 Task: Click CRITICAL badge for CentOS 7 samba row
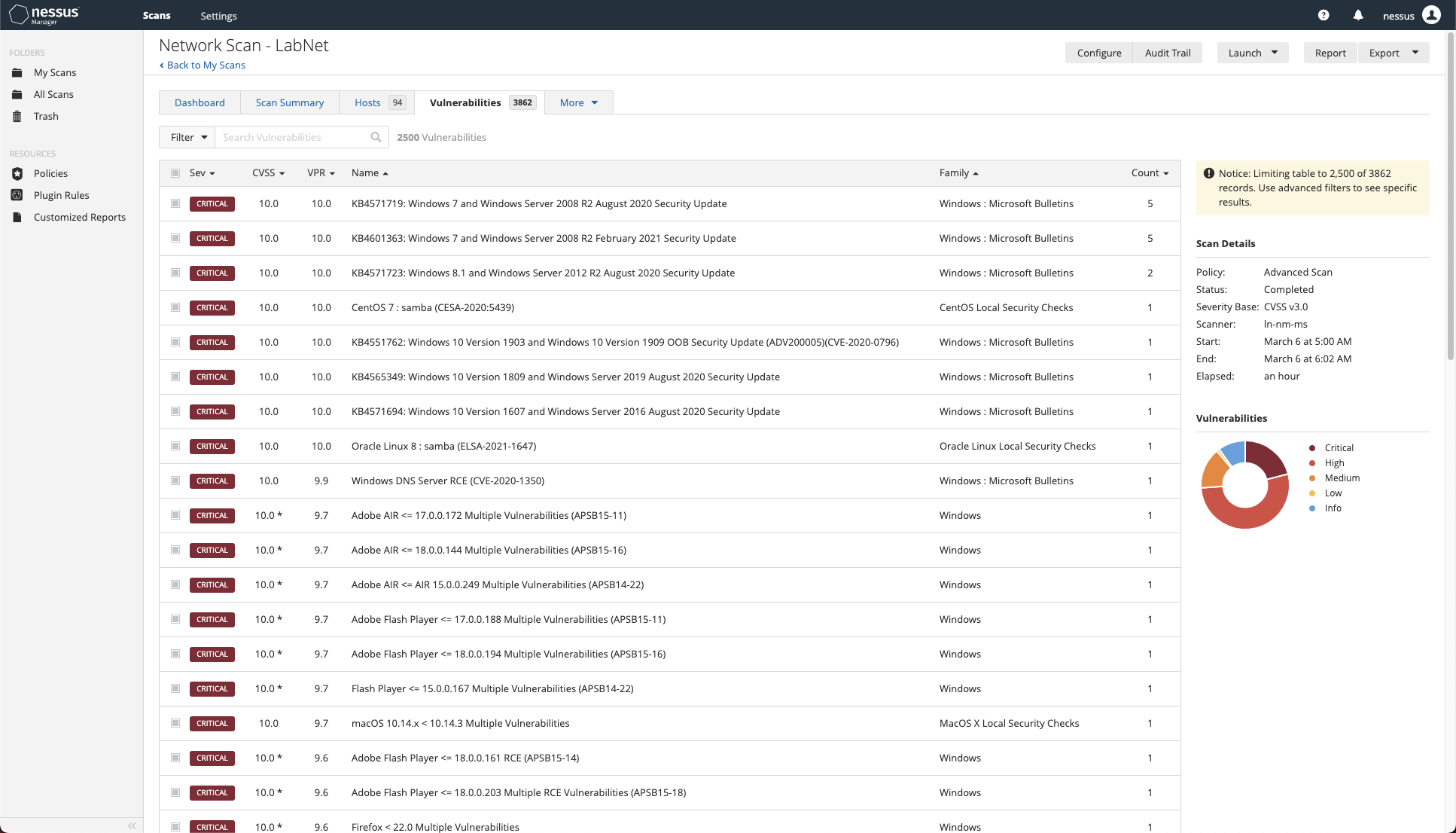pos(212,307)
